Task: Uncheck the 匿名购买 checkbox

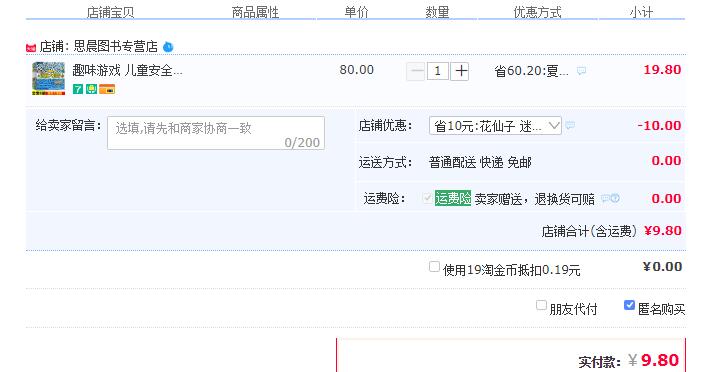Action: click(x=629, y=305)
